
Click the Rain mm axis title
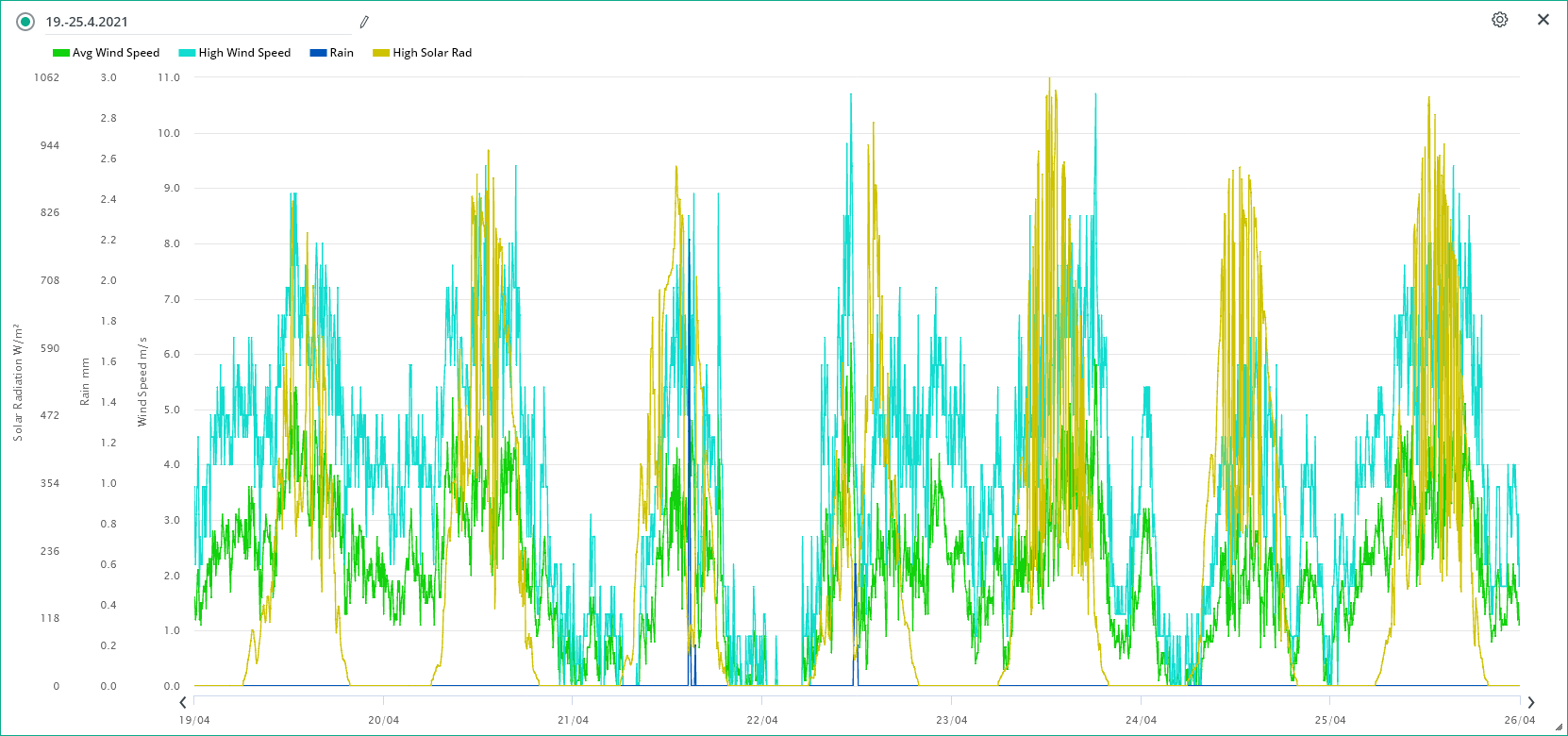[85, 382]
